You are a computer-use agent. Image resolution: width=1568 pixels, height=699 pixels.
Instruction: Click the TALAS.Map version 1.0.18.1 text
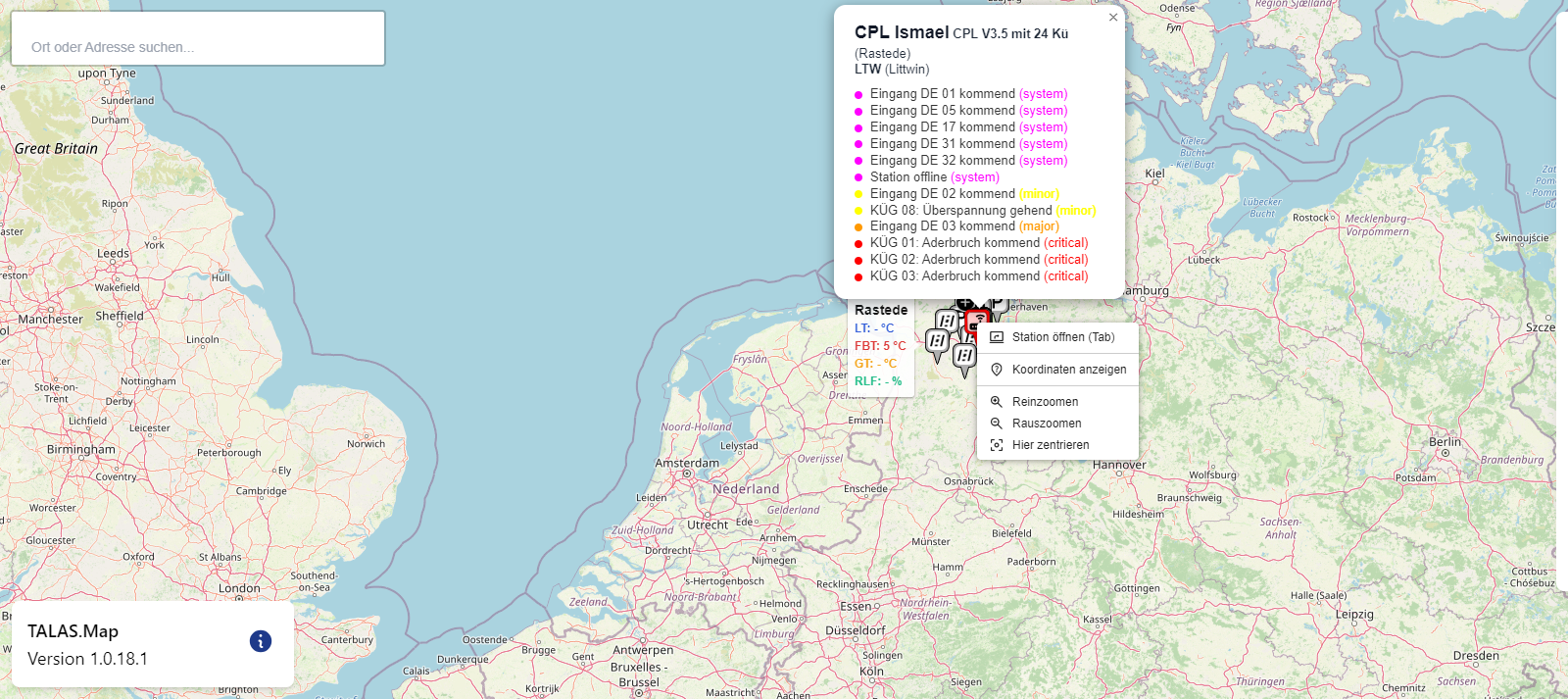[x=87, y=659]
